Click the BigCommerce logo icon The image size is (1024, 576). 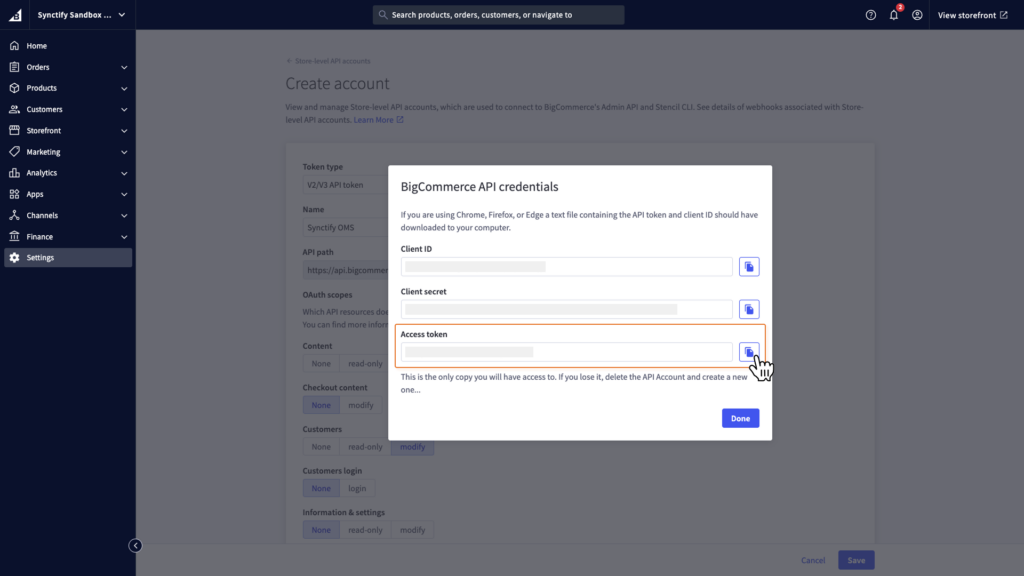[15, 14]
